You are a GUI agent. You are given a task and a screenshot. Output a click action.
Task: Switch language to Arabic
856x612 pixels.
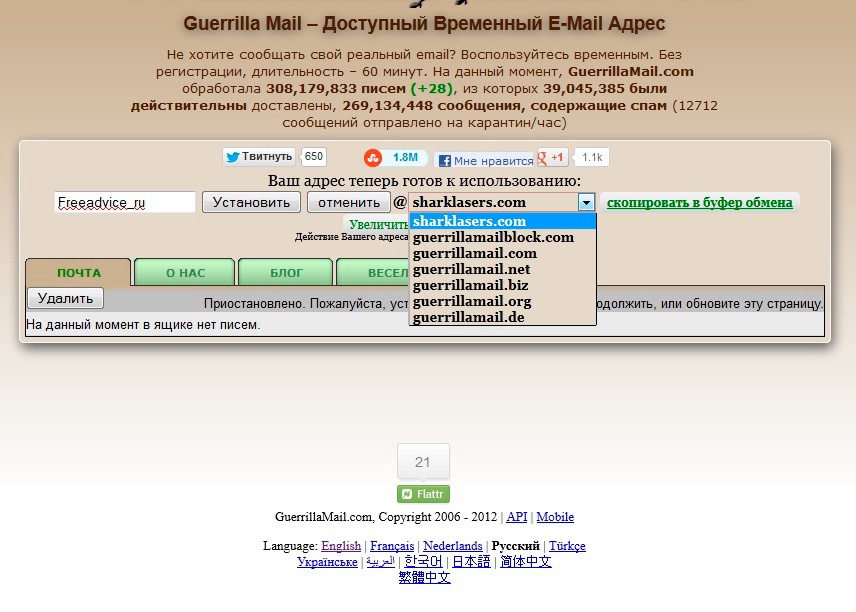[x=381, y=561]
